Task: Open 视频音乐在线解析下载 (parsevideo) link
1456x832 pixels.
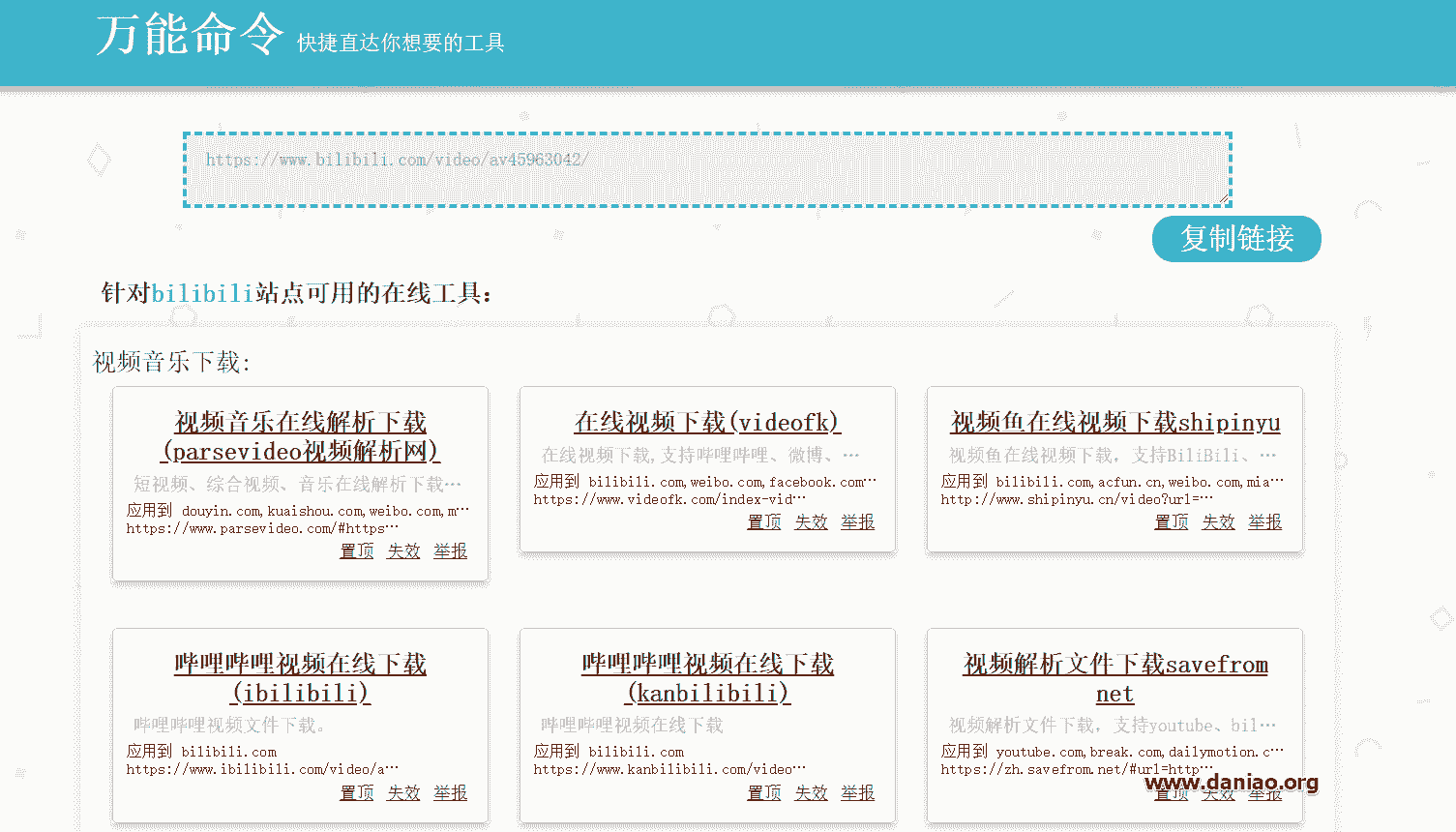Action: 300,436
